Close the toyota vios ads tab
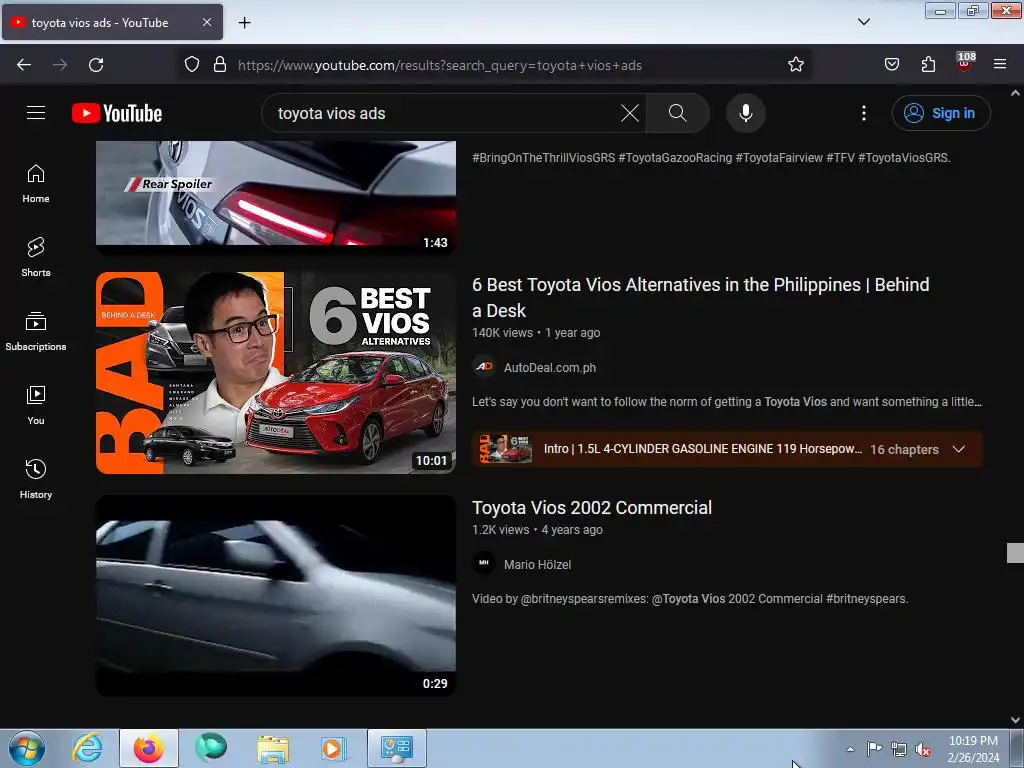1024x768 pixels. tap(206, 22)
